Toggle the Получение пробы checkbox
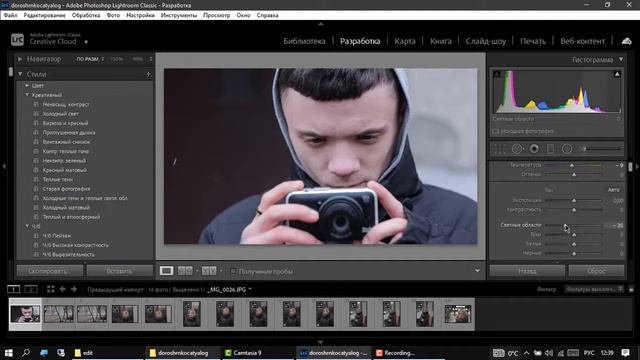Image resolution: width=640 pixels, height=360 pixels. 233,271
